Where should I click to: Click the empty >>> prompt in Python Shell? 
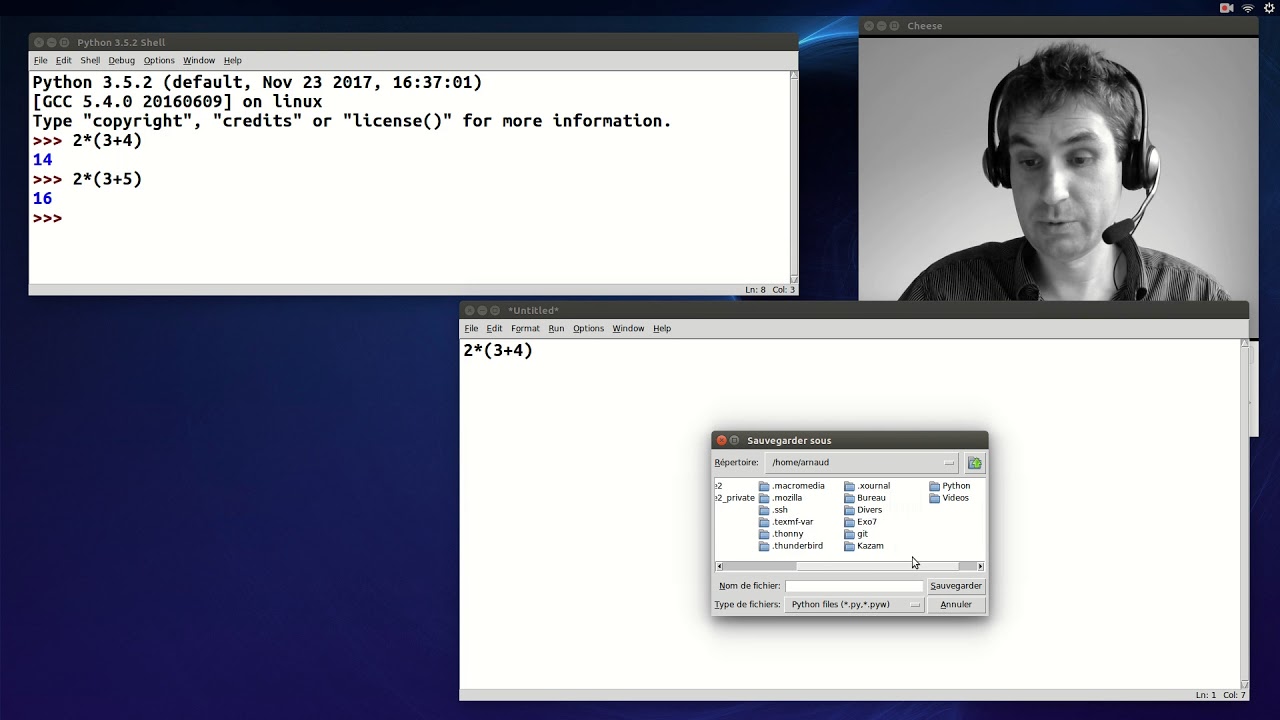(47, 219)
